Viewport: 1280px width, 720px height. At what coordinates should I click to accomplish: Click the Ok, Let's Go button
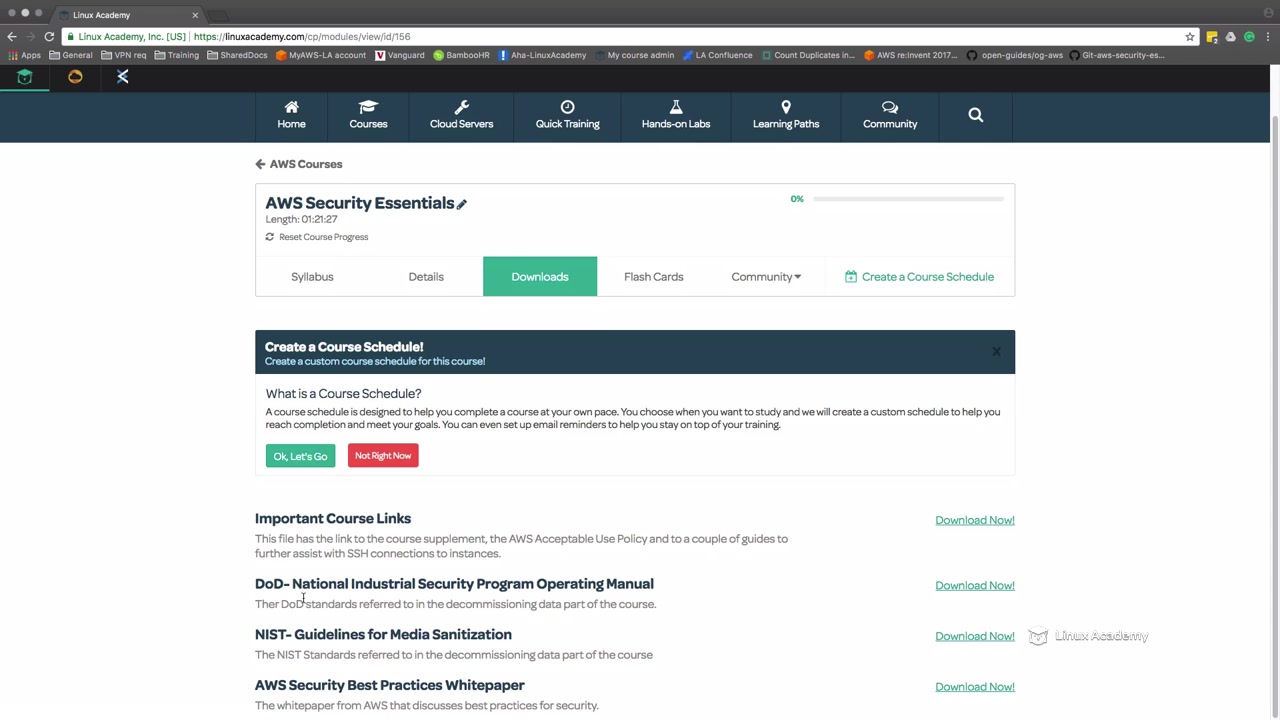click(300, 456)
